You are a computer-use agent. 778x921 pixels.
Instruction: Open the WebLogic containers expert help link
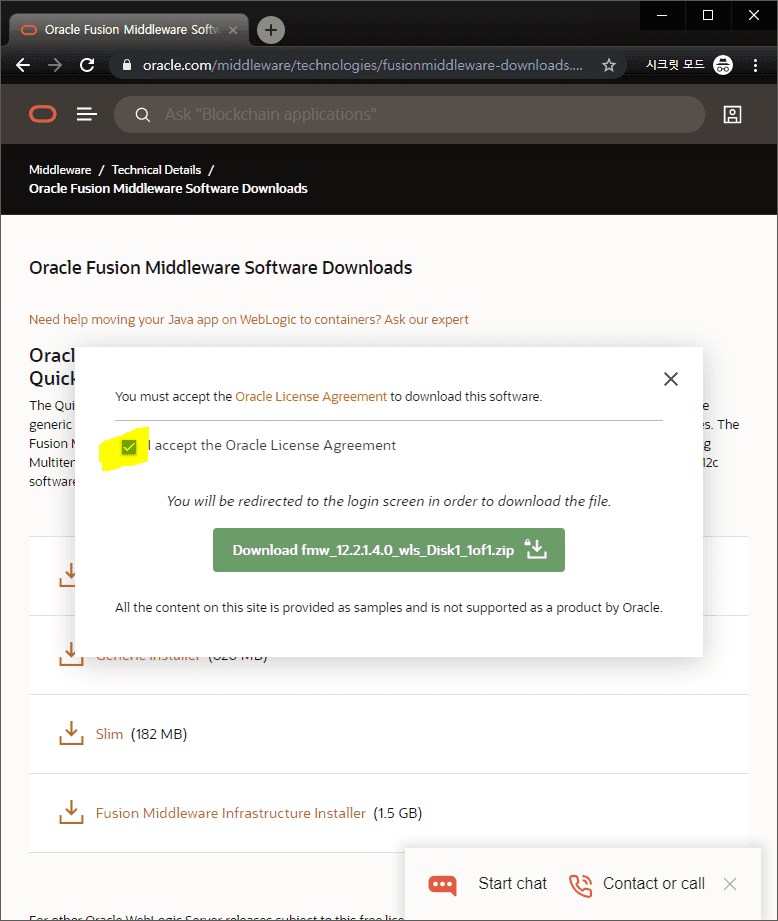tap(248, 320)
